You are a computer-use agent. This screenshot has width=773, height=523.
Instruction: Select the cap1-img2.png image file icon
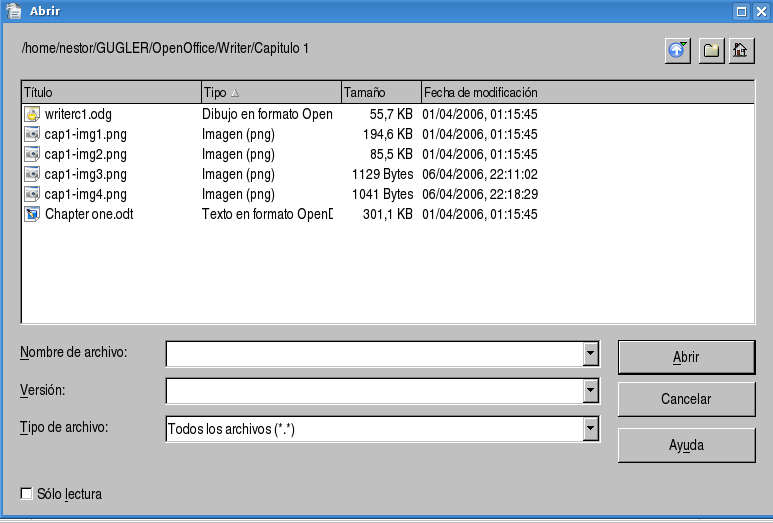point(32,154)
